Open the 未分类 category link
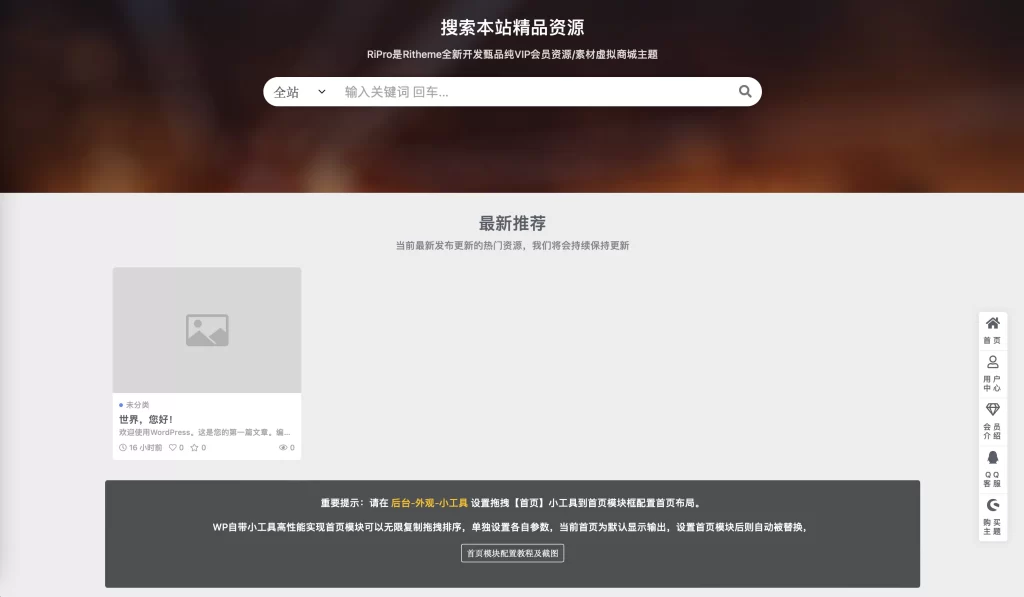The image size is (1024, 597). [x=137, y=405]
